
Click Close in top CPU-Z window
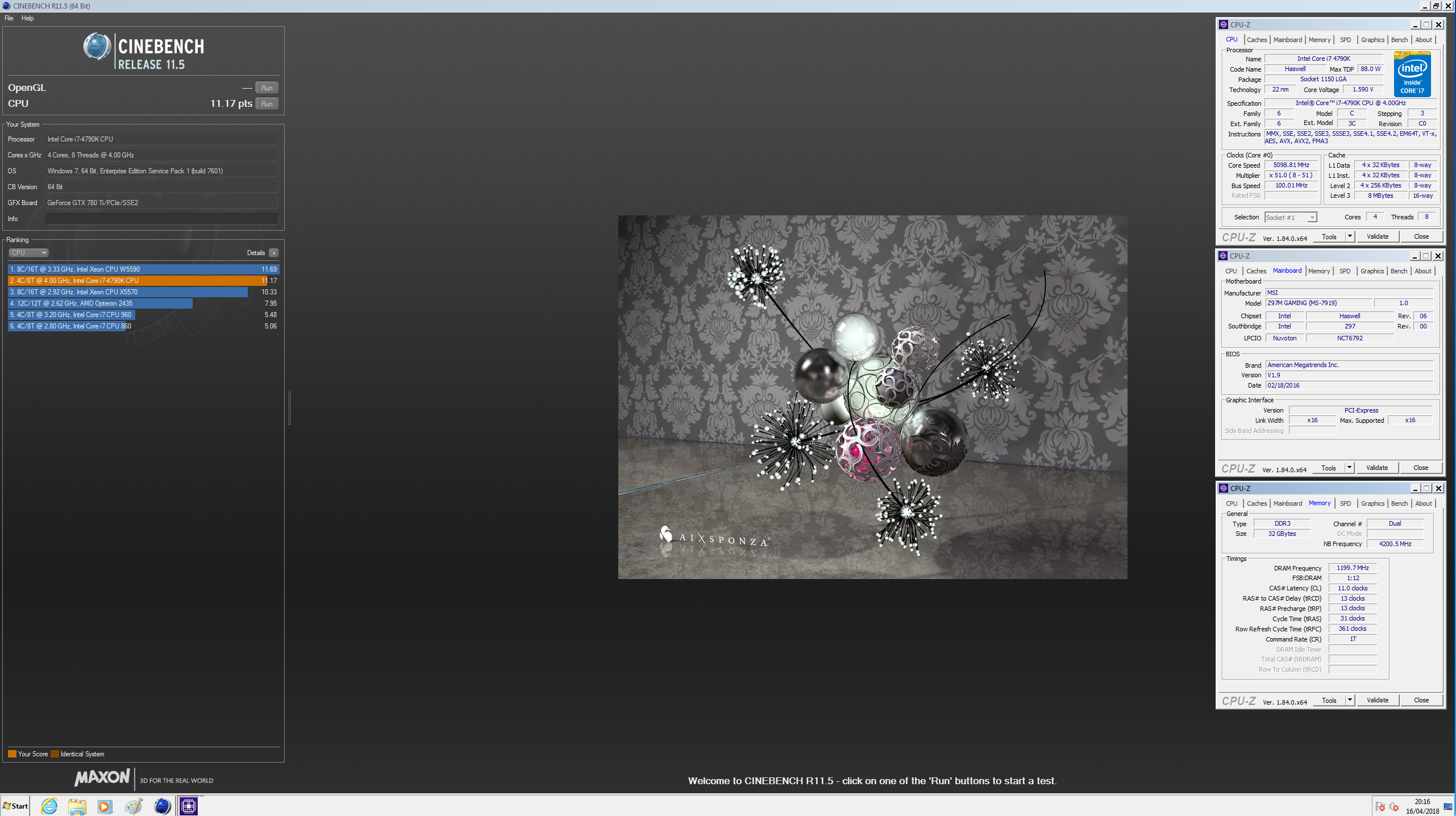(1421, 236)
